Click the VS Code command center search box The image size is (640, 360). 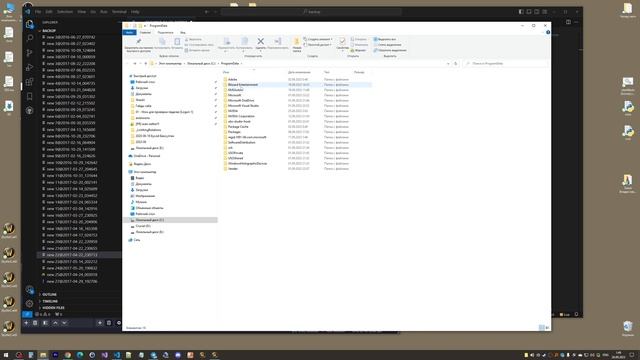click(x=311, y=12)
